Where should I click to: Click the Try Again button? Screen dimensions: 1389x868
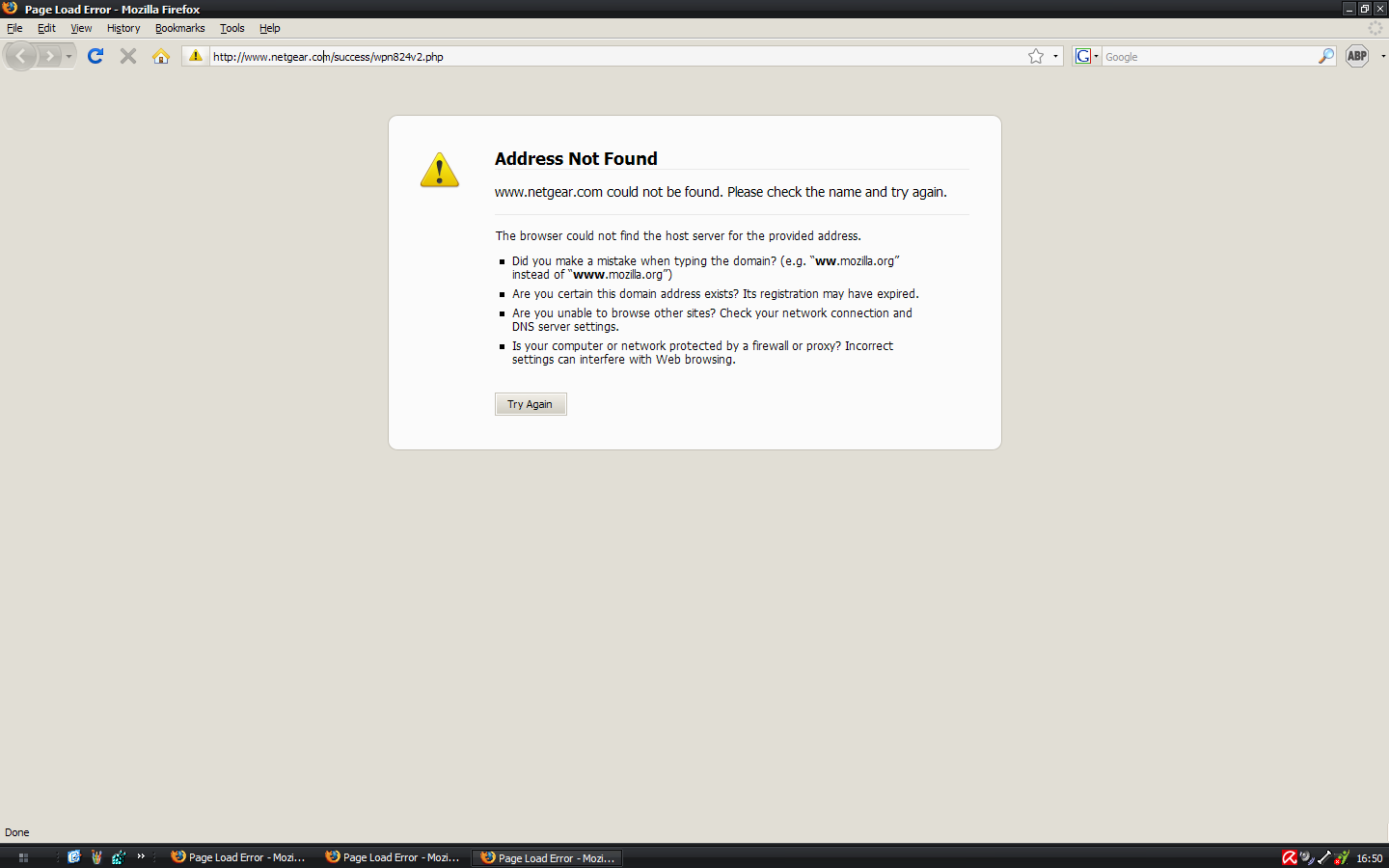pos(531,404)
